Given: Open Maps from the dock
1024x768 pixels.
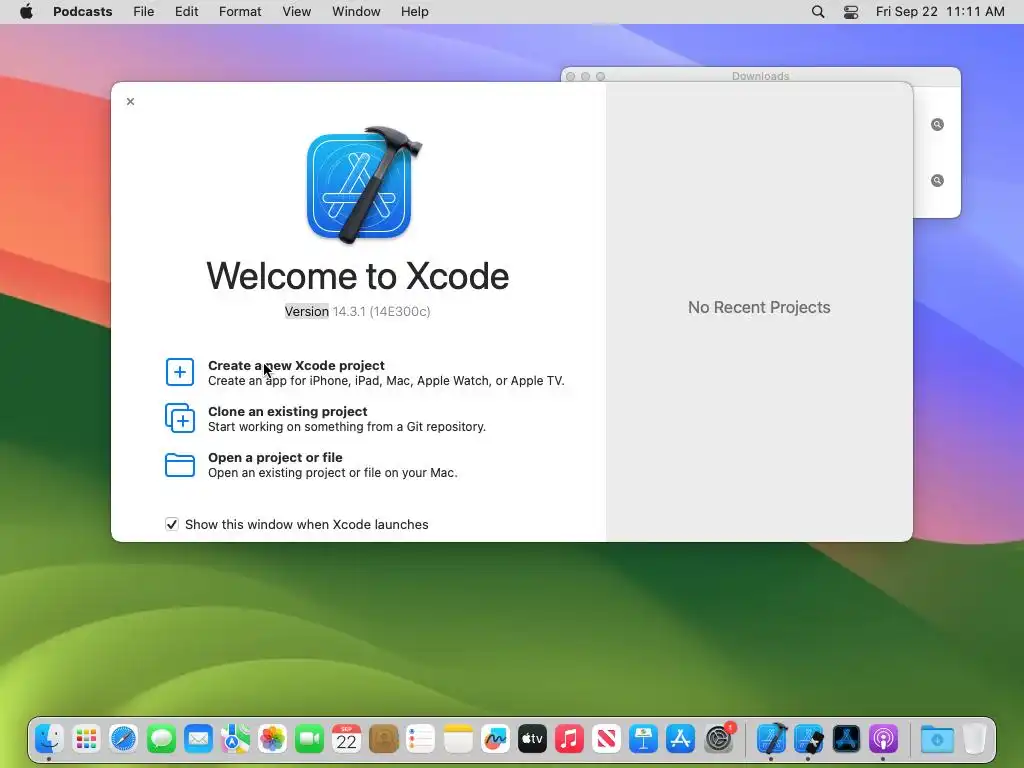Looking at the screenshot, I should (x=235, y=739).
